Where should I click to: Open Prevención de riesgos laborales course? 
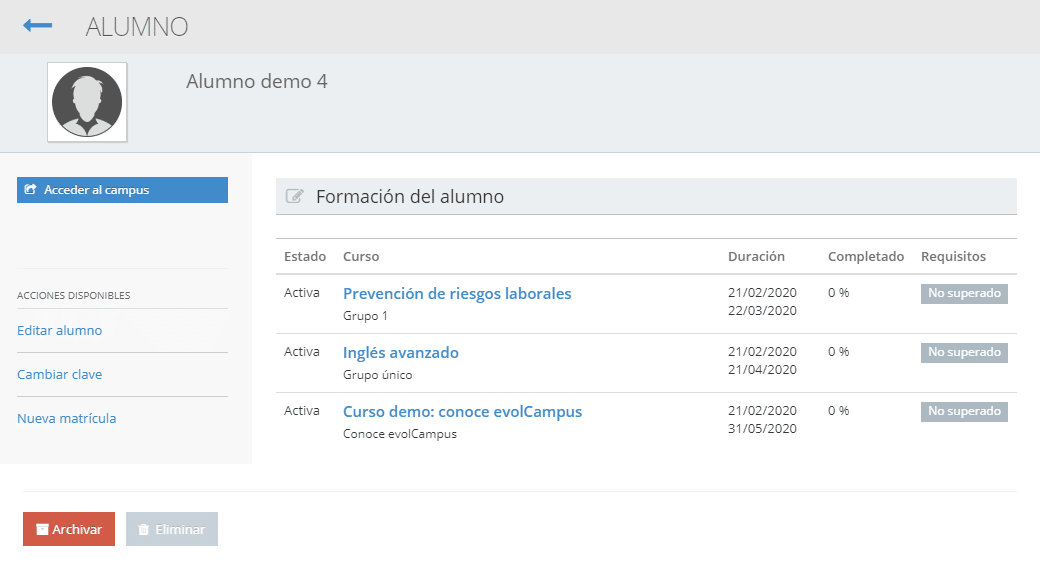point(457,293)
